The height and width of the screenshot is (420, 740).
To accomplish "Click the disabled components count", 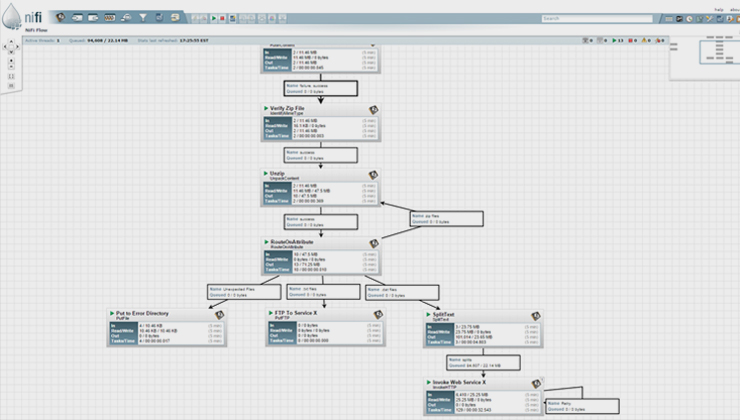I will (660, 41).
